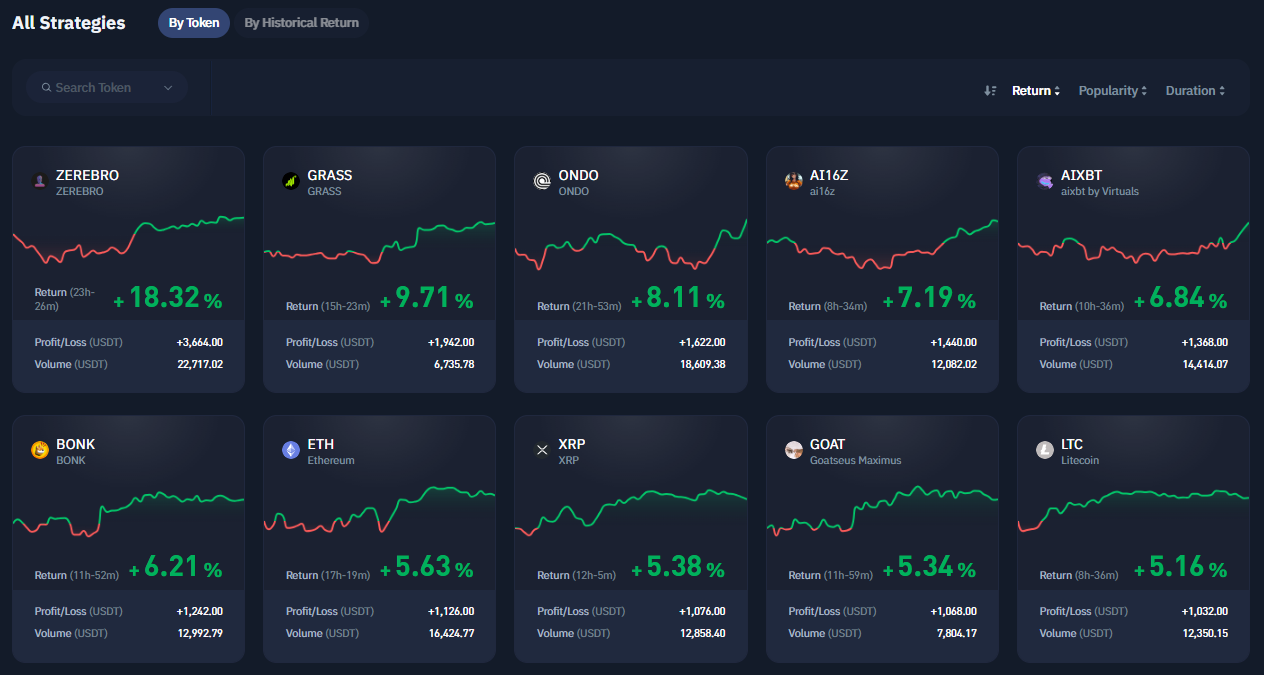The image size is (1264, 675).
Task: Open the ETH strategy title
Action: click(x=320, y=444)
